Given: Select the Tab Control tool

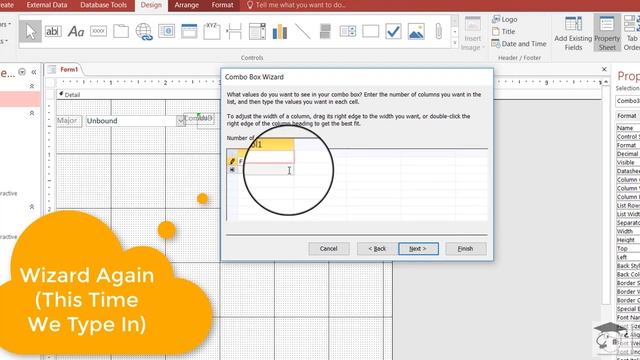Looking at the screenshot, I should click(121, 31).
